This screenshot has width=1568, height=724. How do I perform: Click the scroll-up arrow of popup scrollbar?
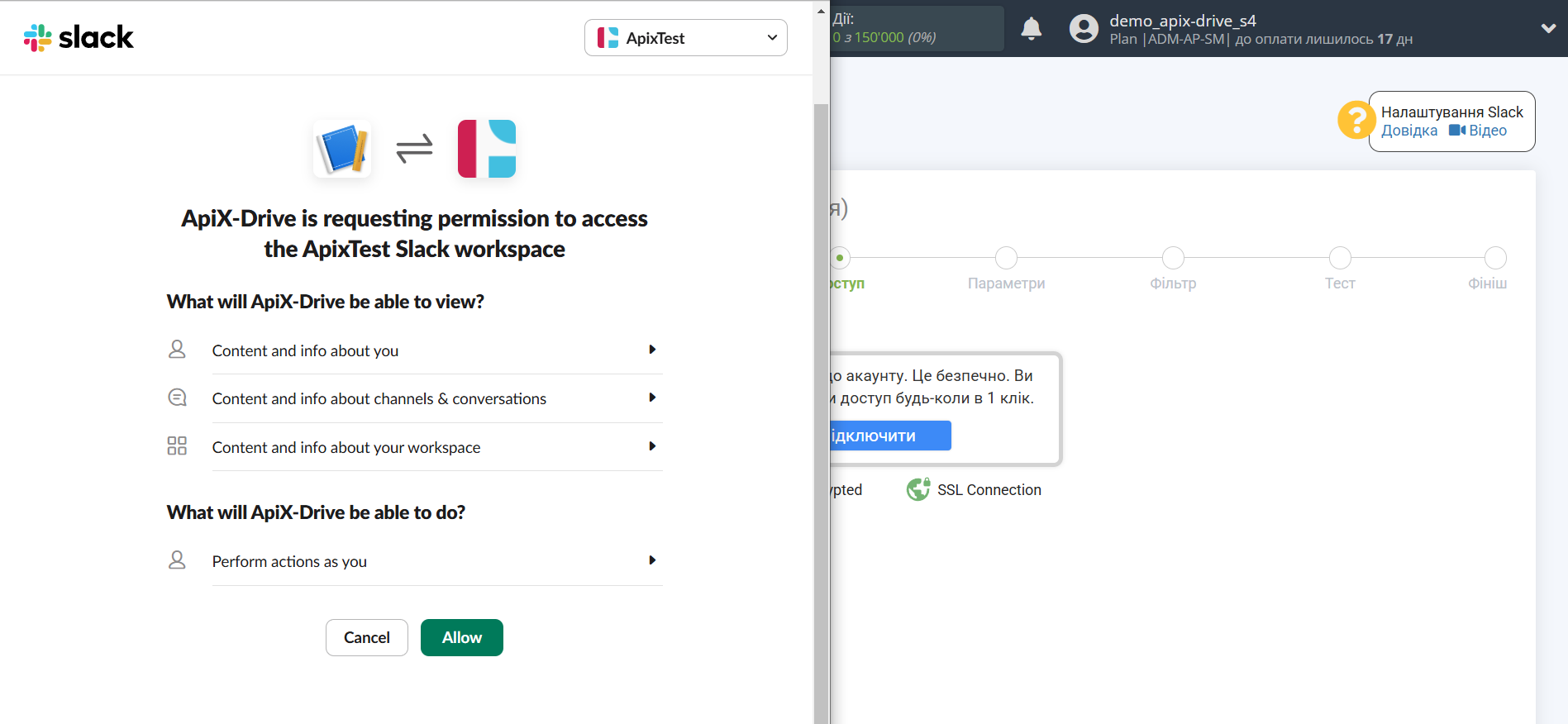[x=821, y=12]
